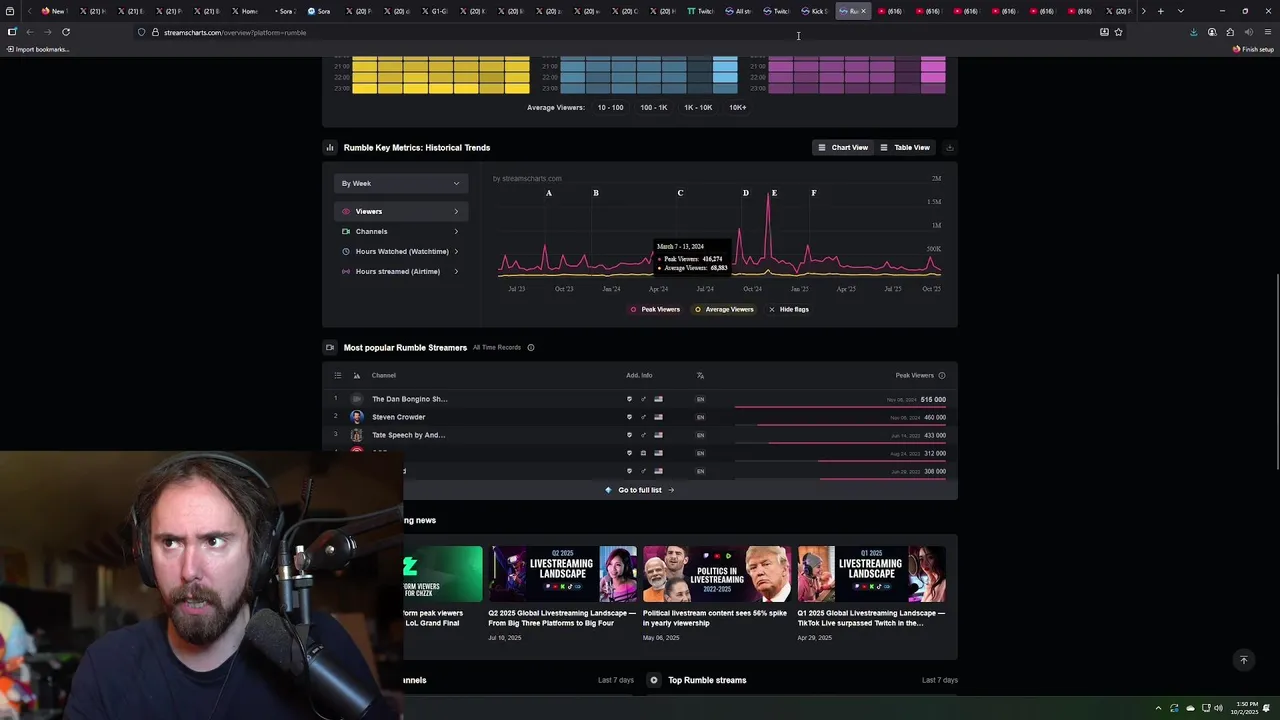Image resolution: width=1280 pixels, height=720 pixels.
Task: Open Q1 2025 Global Livestreaming Landscape article thumbnail
Action: 872,574
